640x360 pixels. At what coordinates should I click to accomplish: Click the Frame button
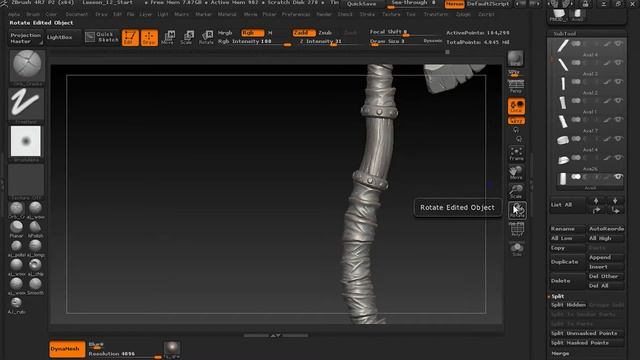tap(516, 154)
